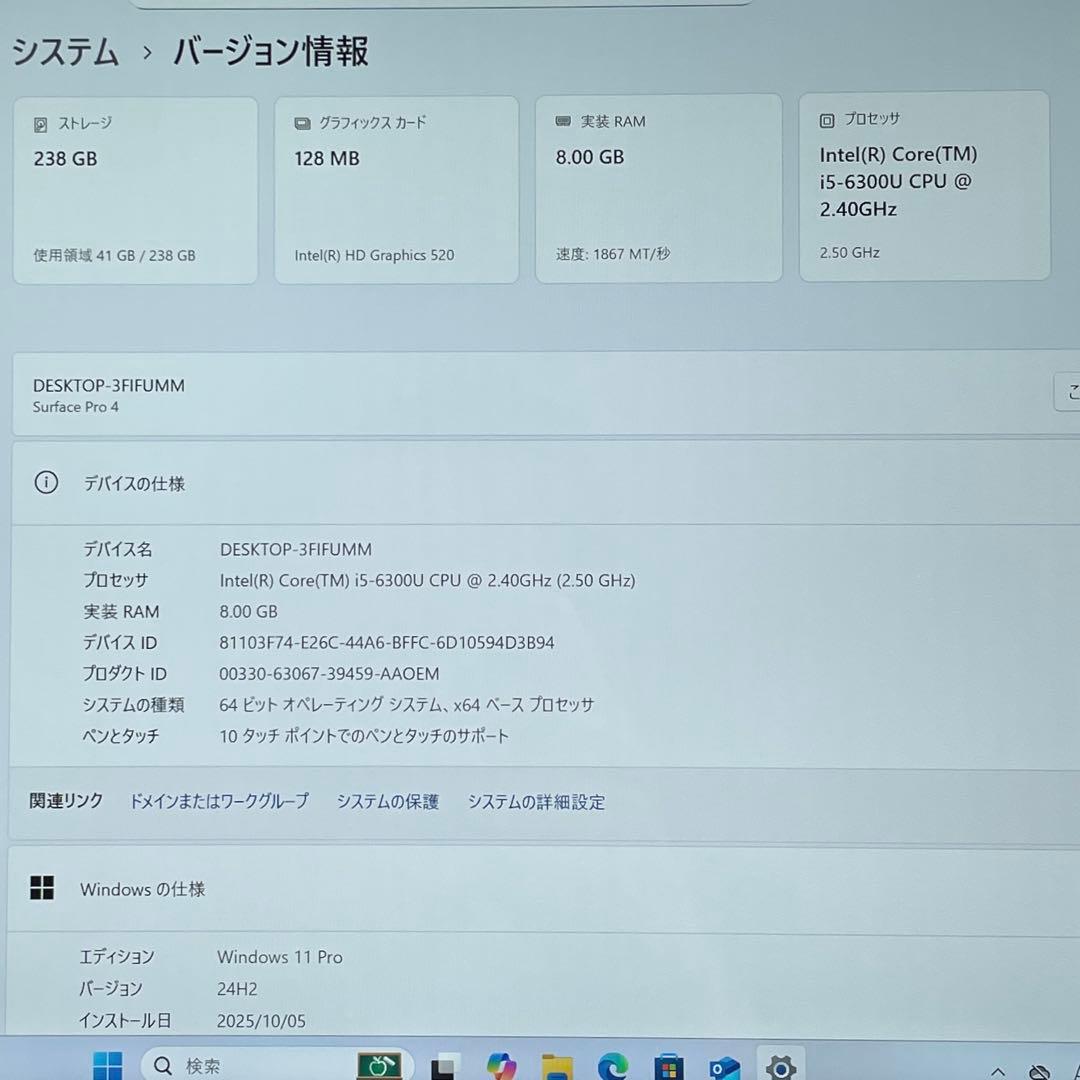
Task: Open the システムの詳細設定 link
Action: tap(536, 801)
